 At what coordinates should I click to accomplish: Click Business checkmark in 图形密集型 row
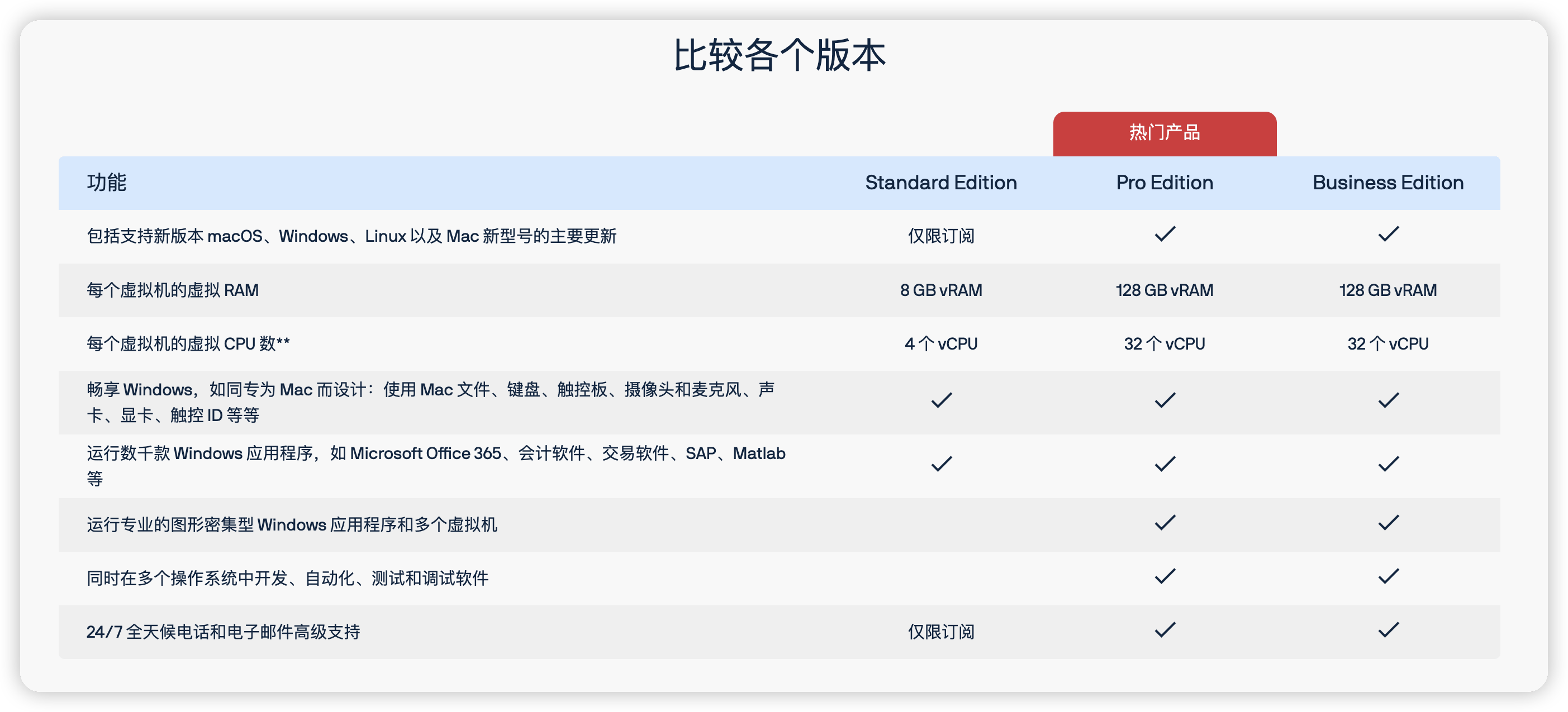(1389, 522)
